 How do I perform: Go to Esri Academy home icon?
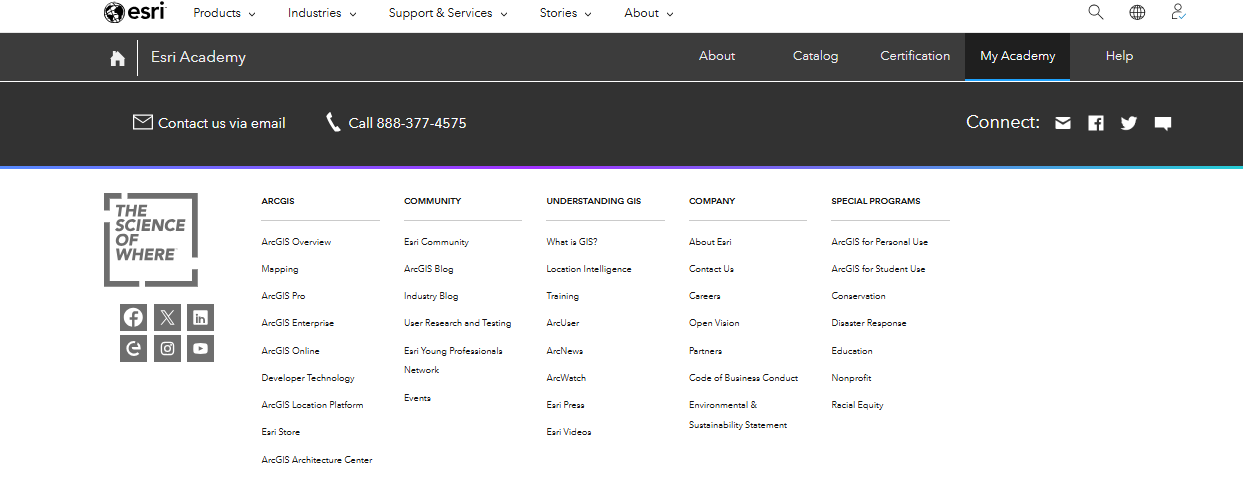[x=117, y=58]
